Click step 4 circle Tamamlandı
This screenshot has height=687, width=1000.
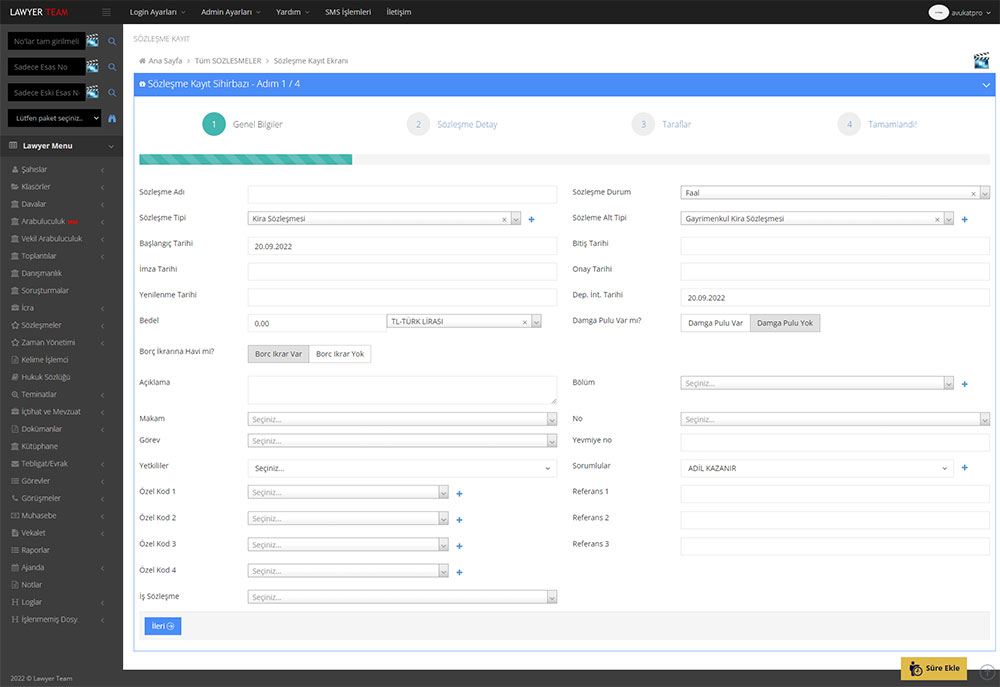(849, 124)
